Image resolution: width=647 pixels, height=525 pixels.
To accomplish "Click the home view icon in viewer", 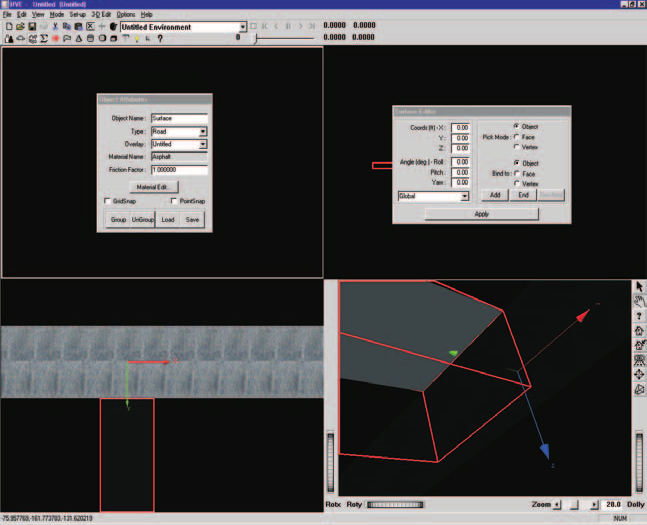I will [x=639, y=331].
